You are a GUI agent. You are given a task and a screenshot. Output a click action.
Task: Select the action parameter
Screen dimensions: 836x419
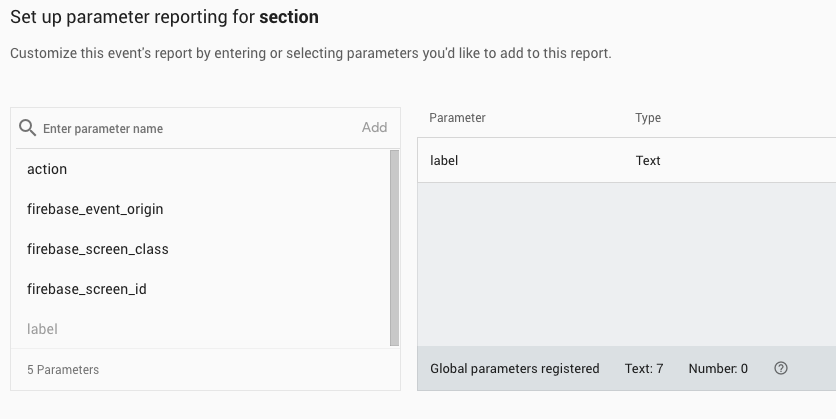pos(47,169)
